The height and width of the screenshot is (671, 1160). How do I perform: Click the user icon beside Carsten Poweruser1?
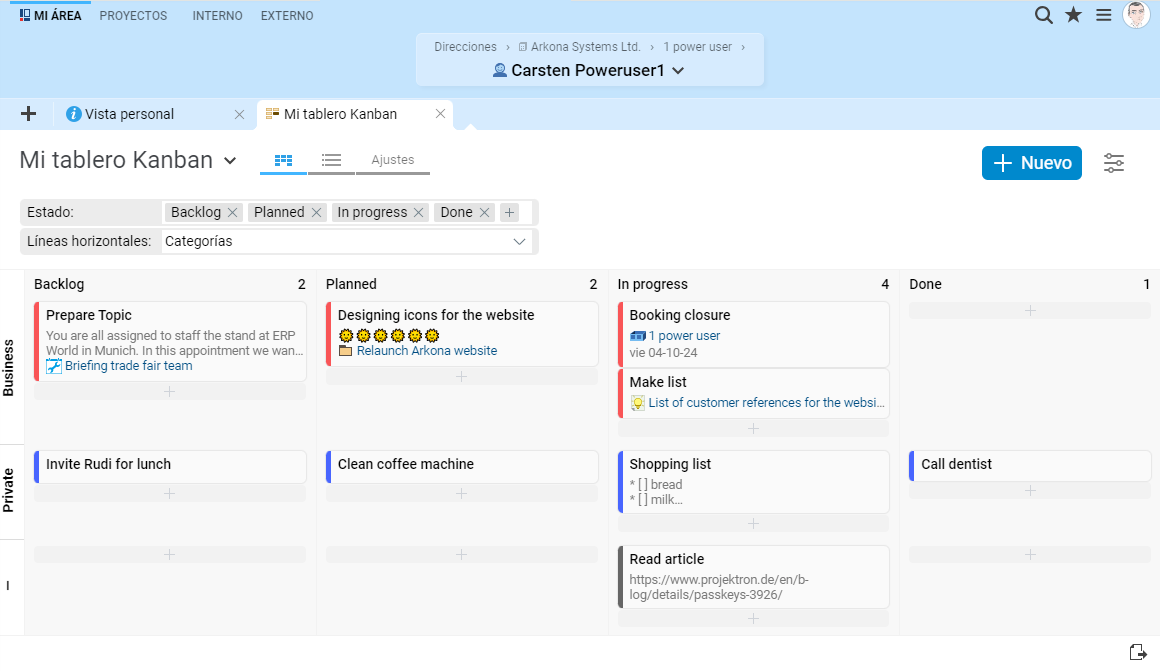click(x=500, y=70)
